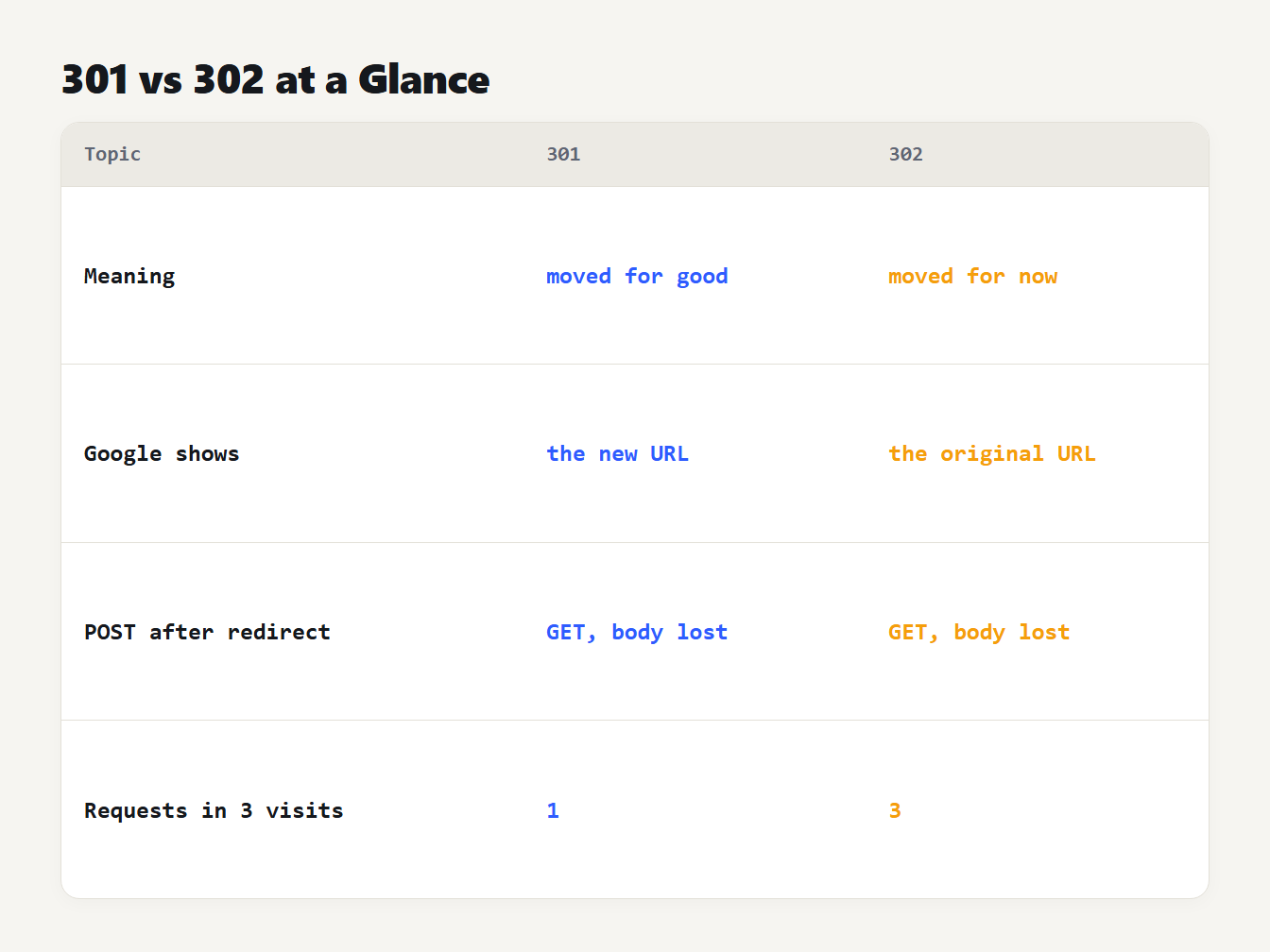The image size is (1270, 952).
Task: Click the "301" column header in the table
Action: click(x=563, y=154)
